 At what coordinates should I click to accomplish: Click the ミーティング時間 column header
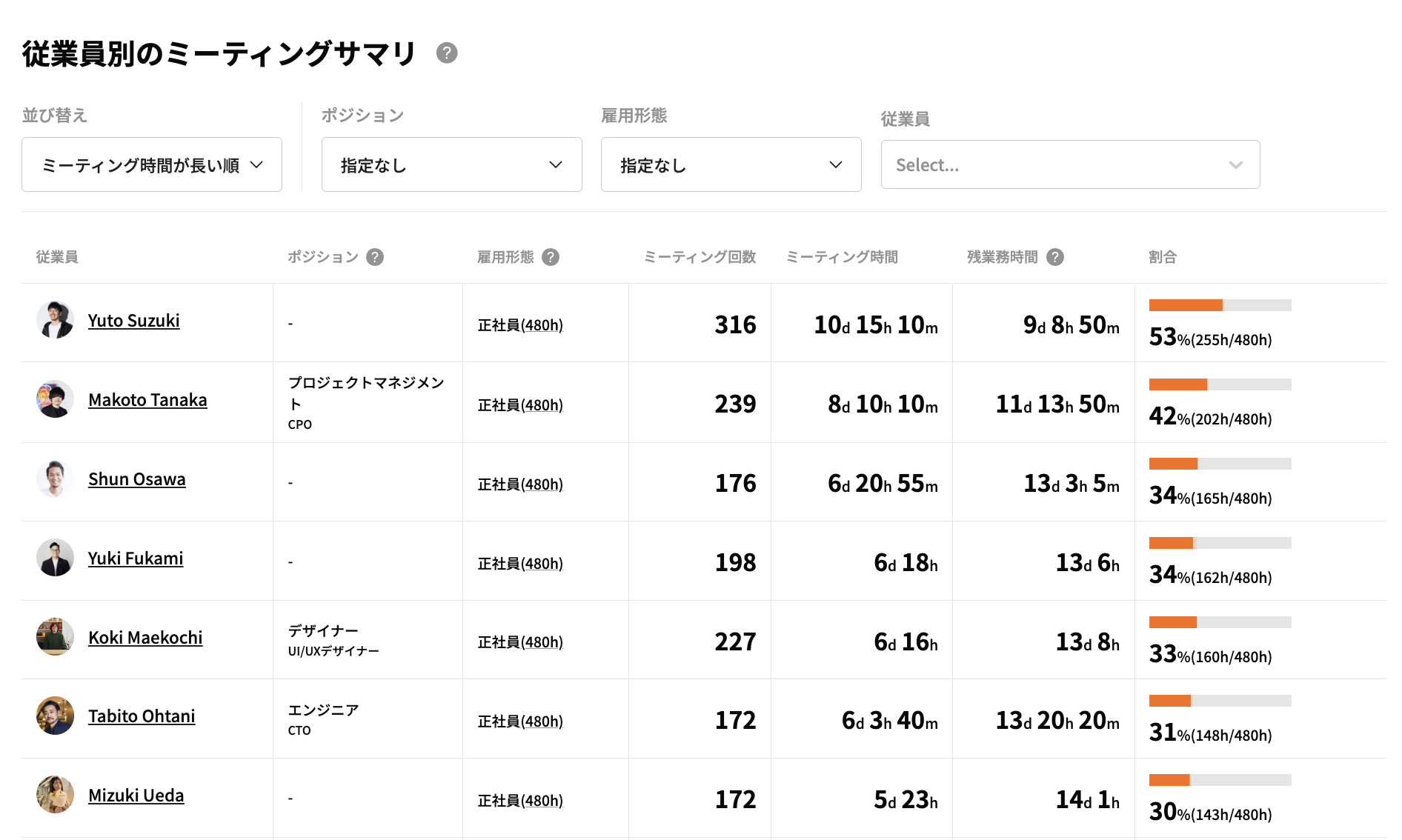(x=841, y=257)
